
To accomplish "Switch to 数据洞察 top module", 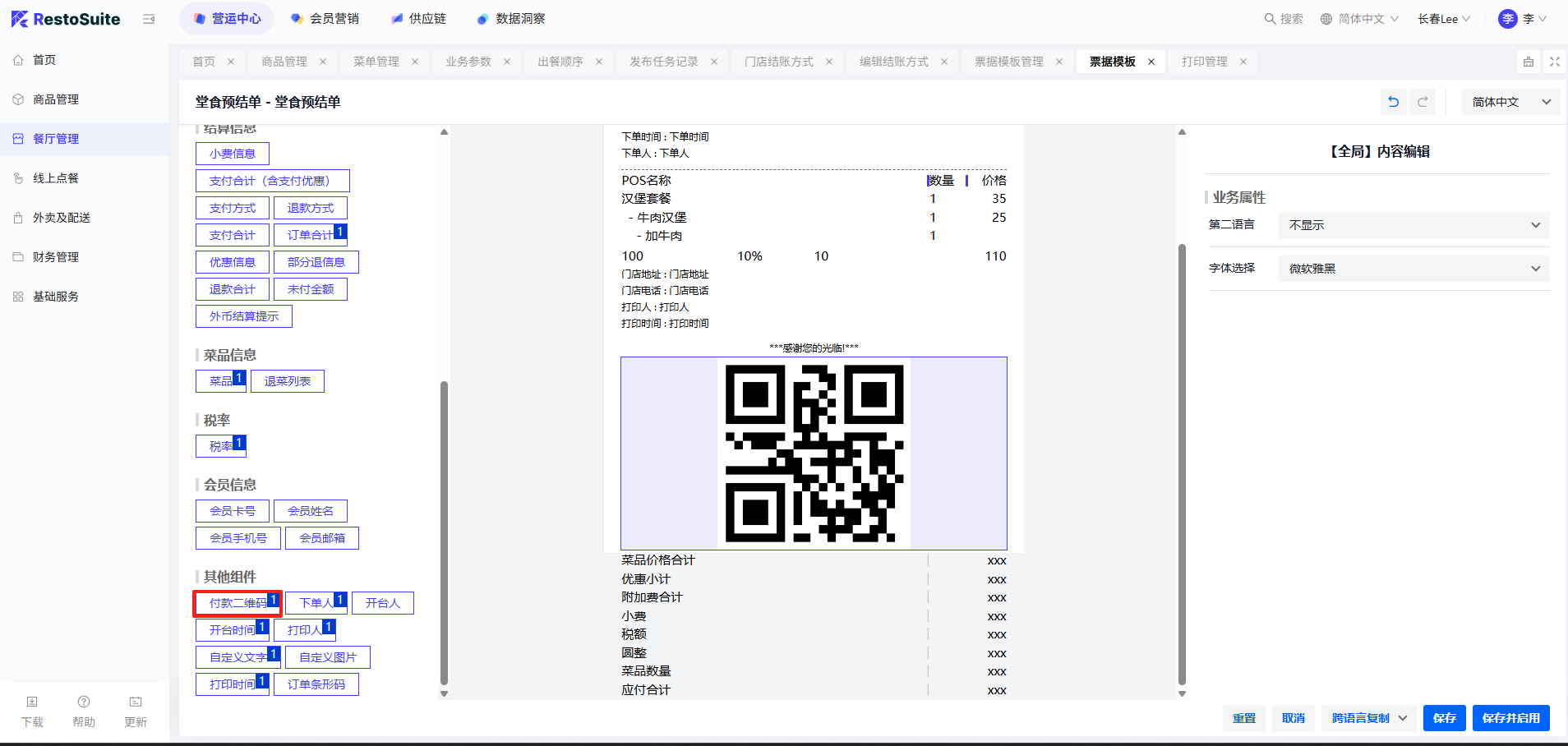I will tap(510, 19).
